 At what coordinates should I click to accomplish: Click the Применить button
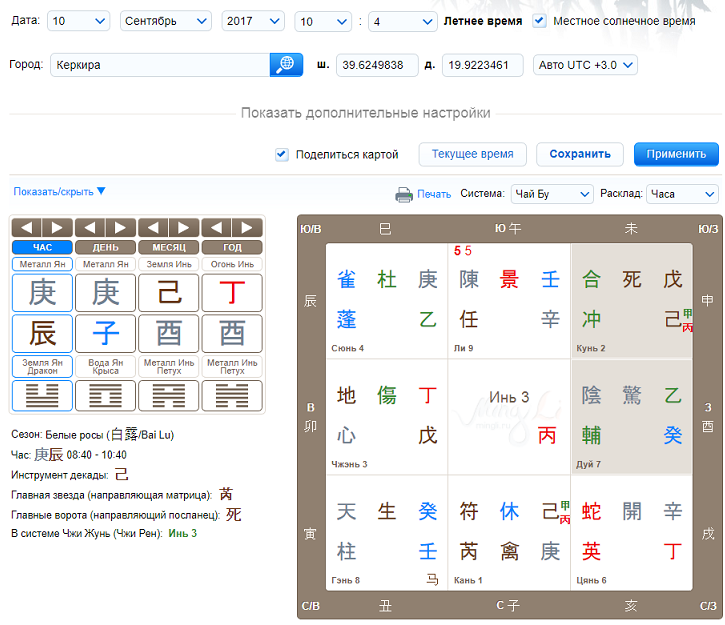tap(676, 154)
